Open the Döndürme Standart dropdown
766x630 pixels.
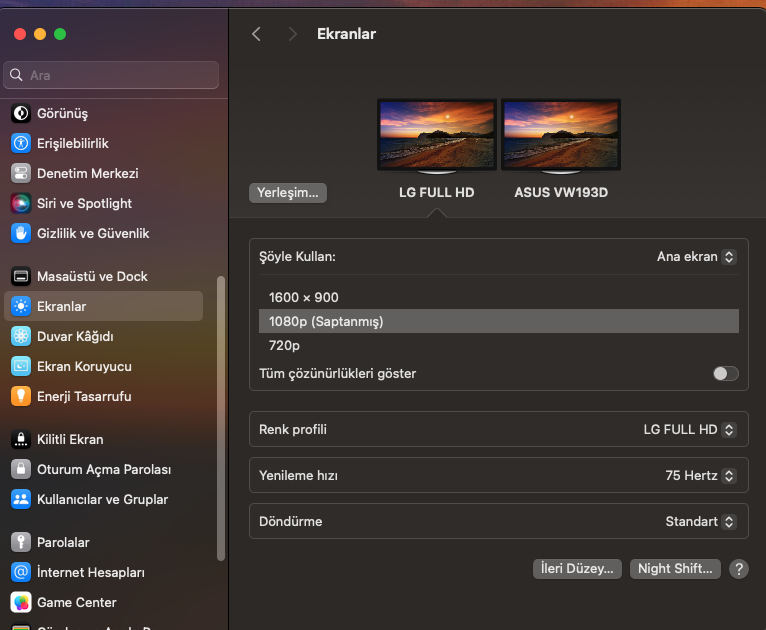point(700,521)
